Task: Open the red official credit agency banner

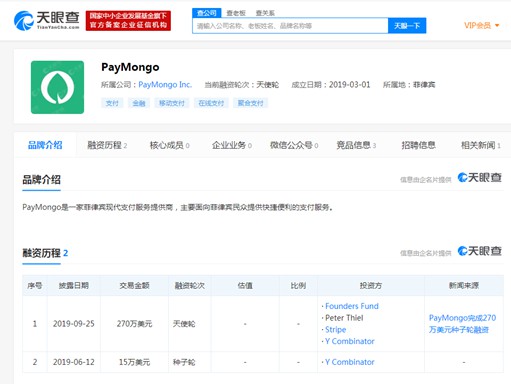Action: click(x=128, y=21)
